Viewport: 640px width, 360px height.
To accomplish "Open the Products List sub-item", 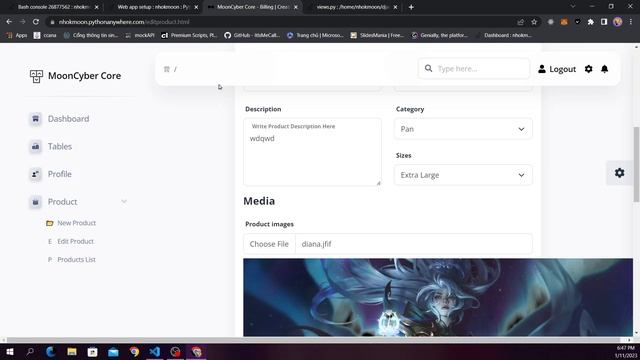I will 76,260.
